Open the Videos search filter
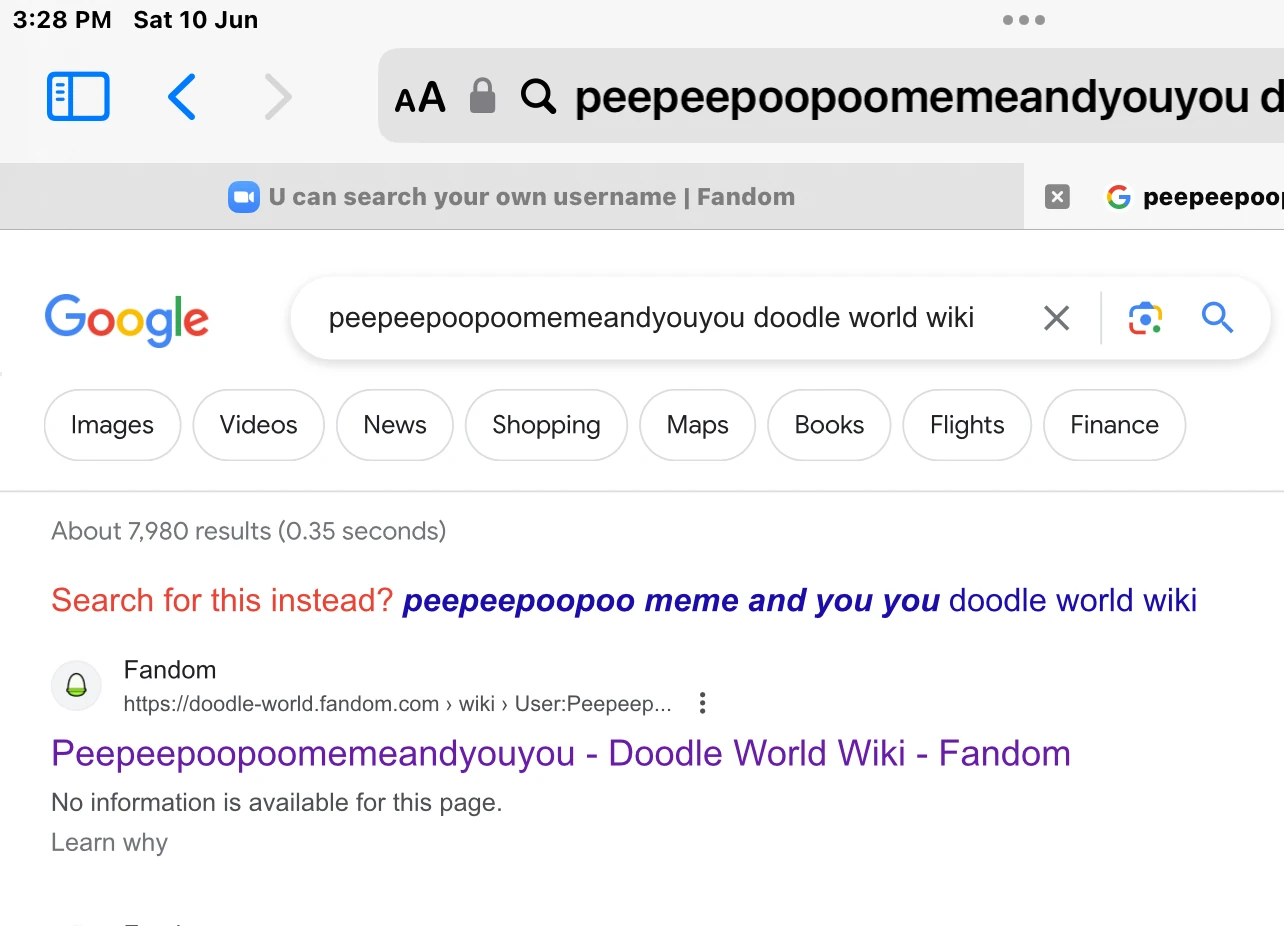This screenshot has height=926, width=1284. pyautogui.click(x=258, y=424)
